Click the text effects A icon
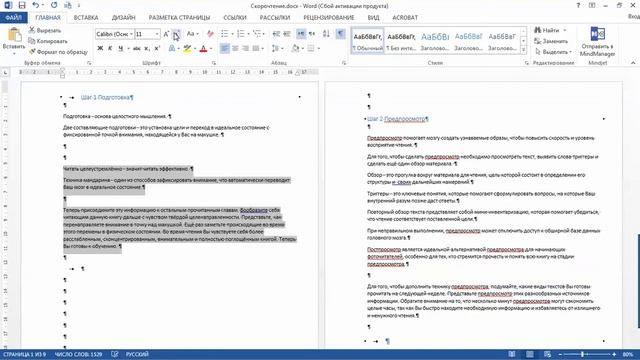Screen dimensions: 640x360 172,49
